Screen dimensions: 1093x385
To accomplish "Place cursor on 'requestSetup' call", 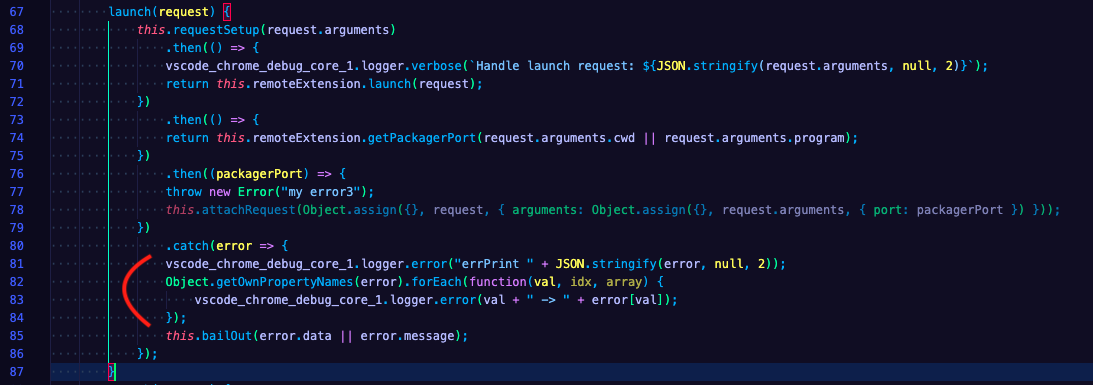I will point(217,29).
